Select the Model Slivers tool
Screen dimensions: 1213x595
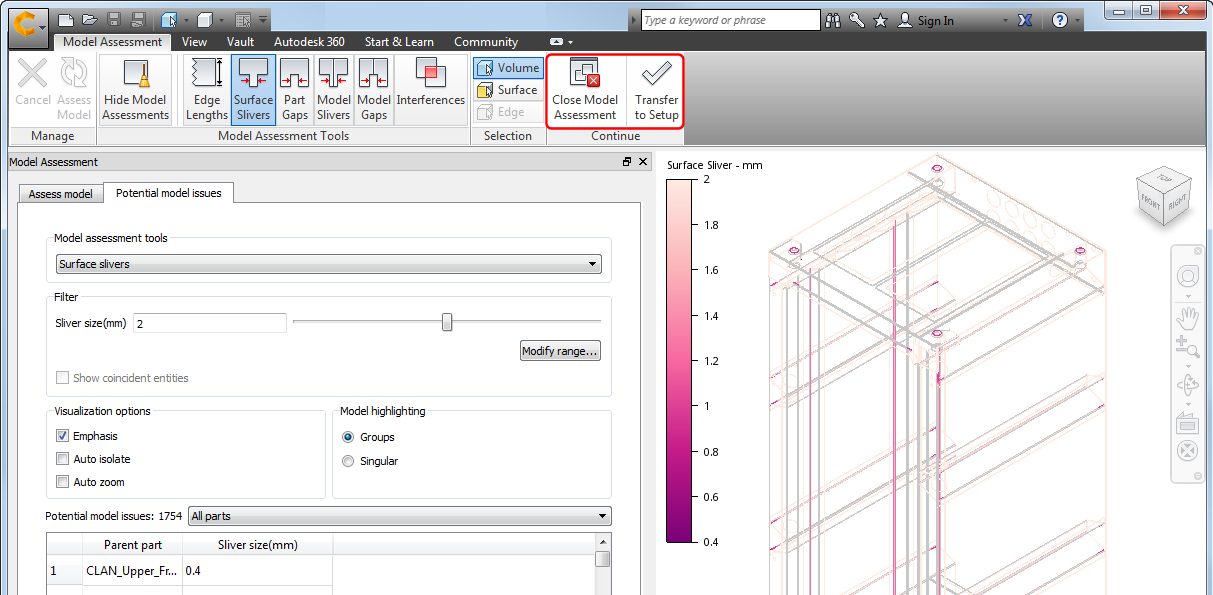click(x=333, y=90)
